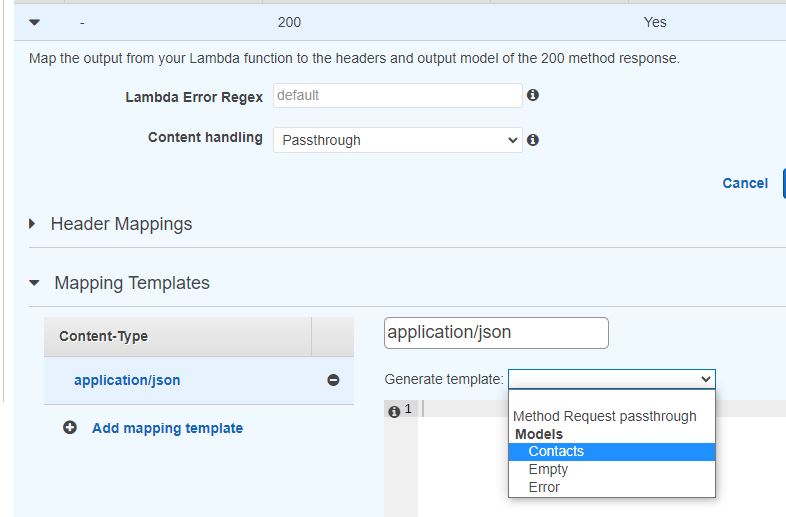Viewport: 786px width, 517px height.
Task: Remove the application/json mapping template
Action: tap(333, 380)
